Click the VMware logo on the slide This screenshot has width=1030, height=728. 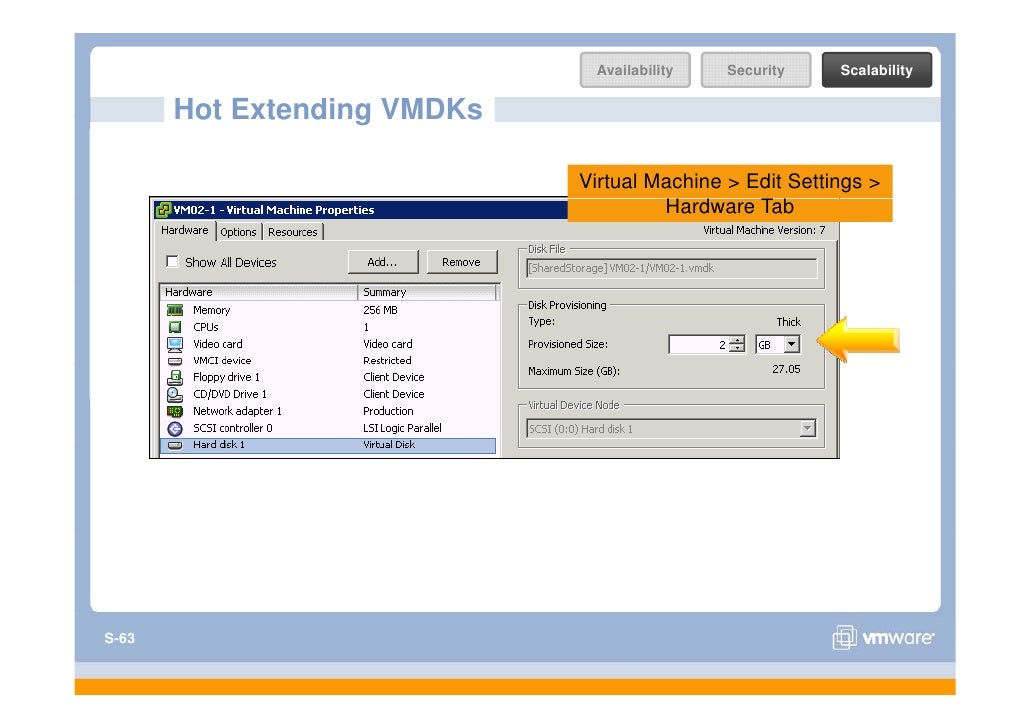click(x=883, y=637)
